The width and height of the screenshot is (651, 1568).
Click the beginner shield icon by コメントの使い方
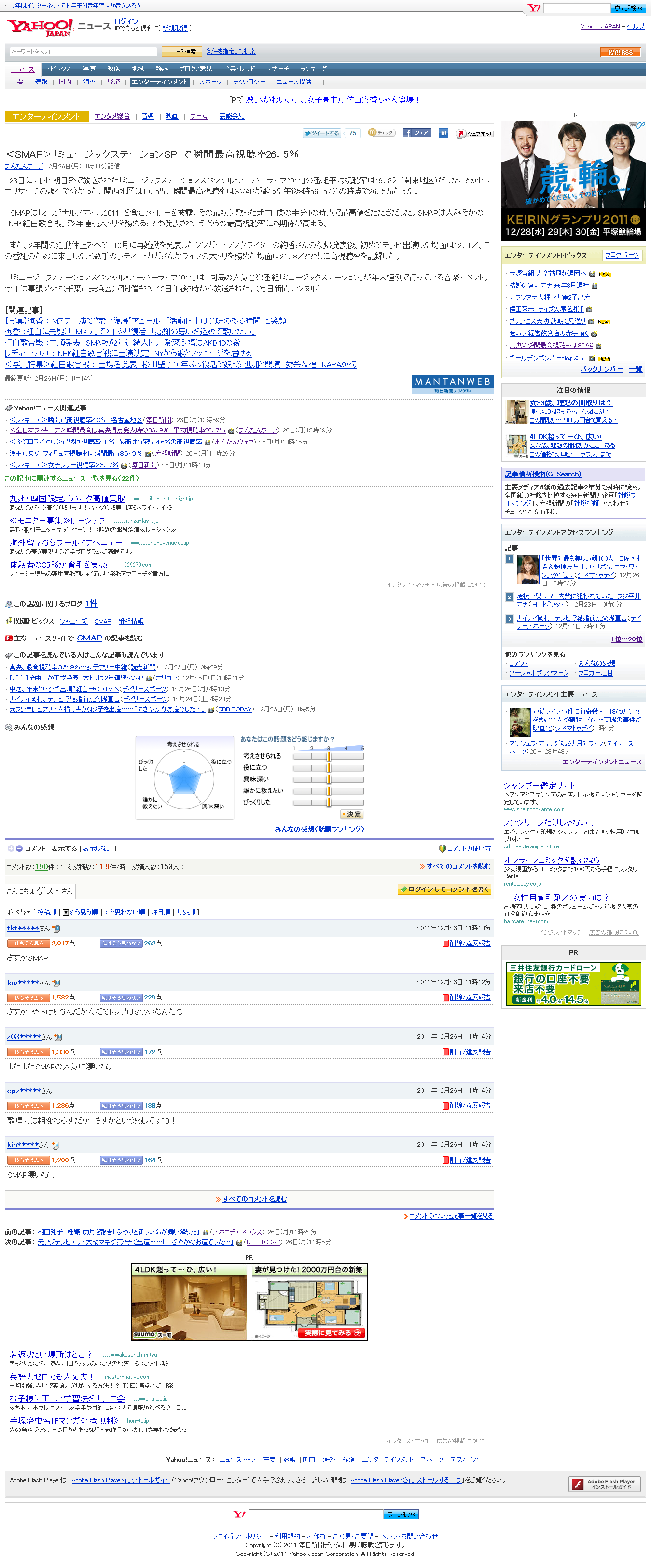[x=443, y=848]
